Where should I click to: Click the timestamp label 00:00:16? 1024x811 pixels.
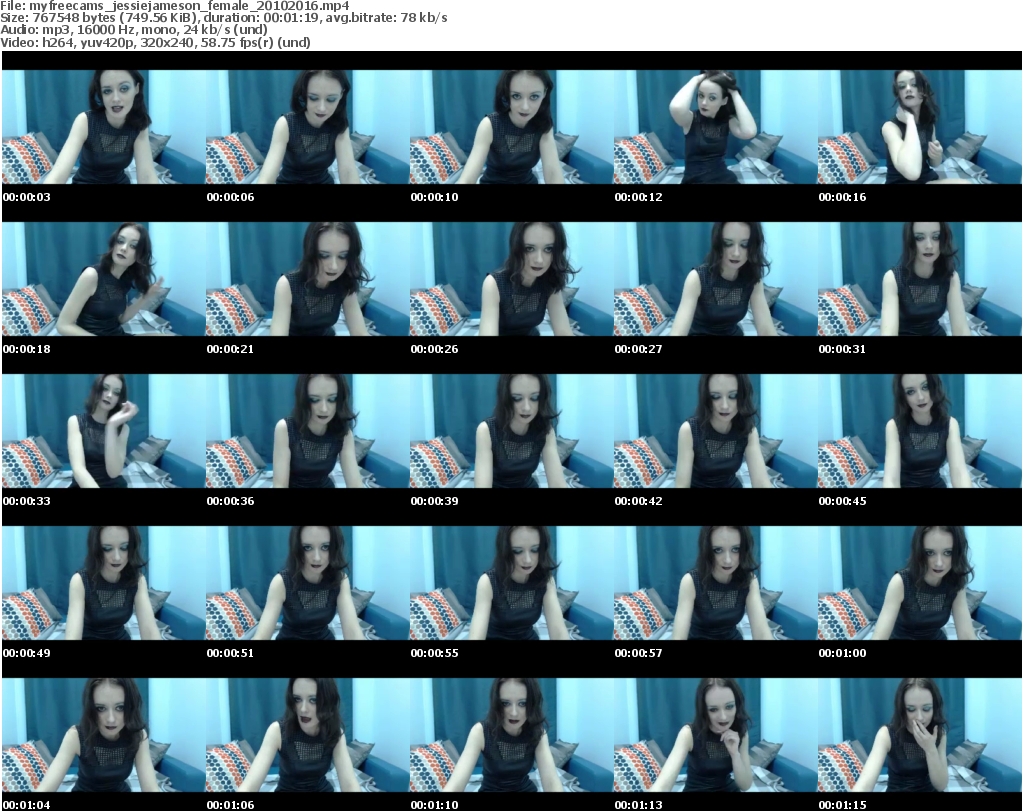[842, 197]
